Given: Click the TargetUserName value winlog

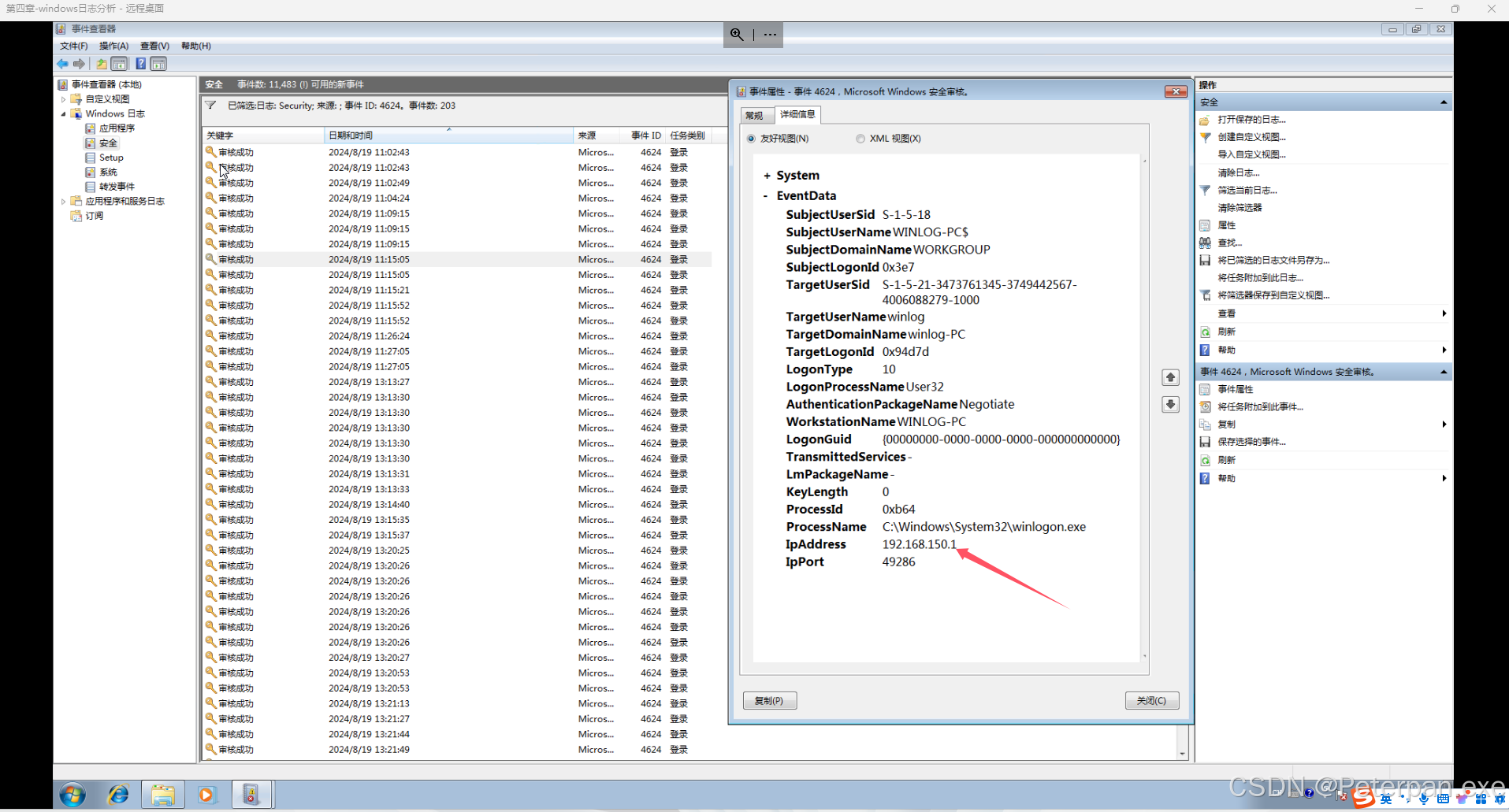Looking at the screenshot, I should (x=906, y=317).
